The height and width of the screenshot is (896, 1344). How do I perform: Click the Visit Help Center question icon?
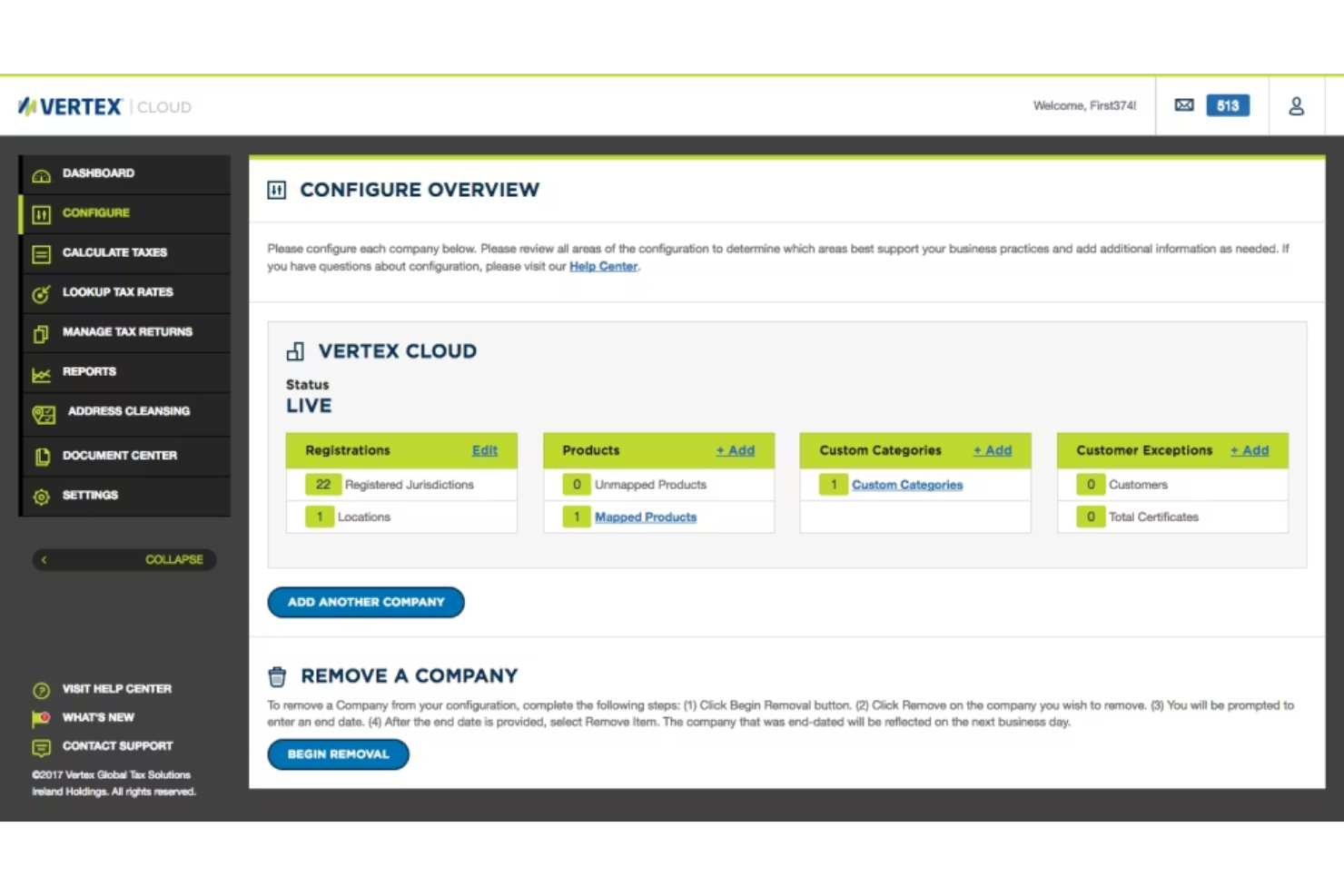point(41,690)
